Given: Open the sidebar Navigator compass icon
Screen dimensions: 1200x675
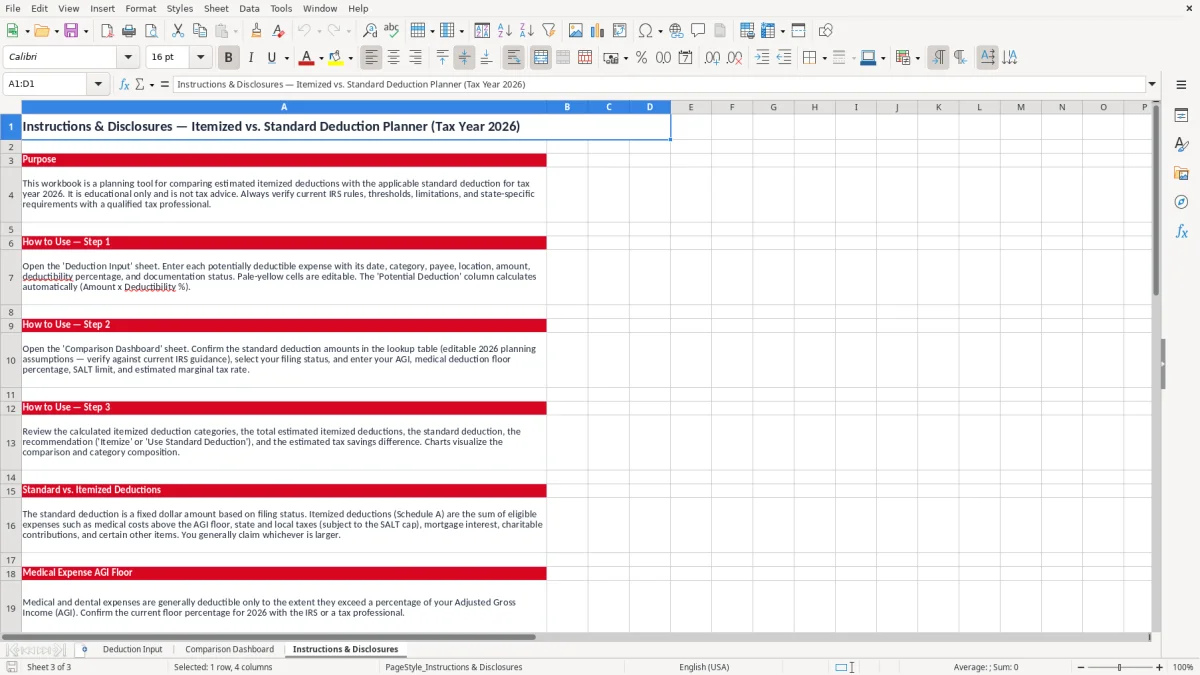Looking at the screenshot, I should (x=1181, y=202).
